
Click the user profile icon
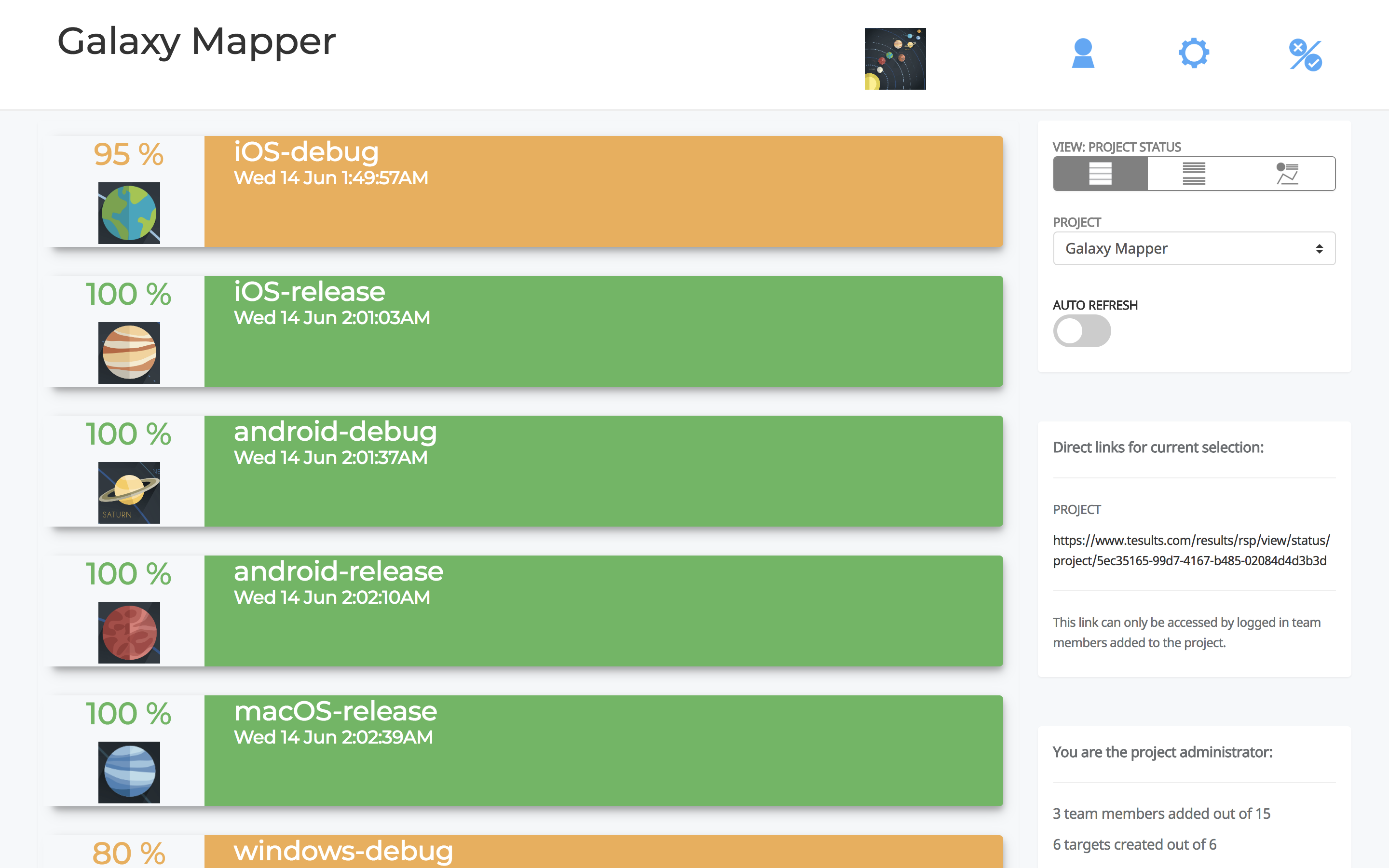click(1082, 54)
